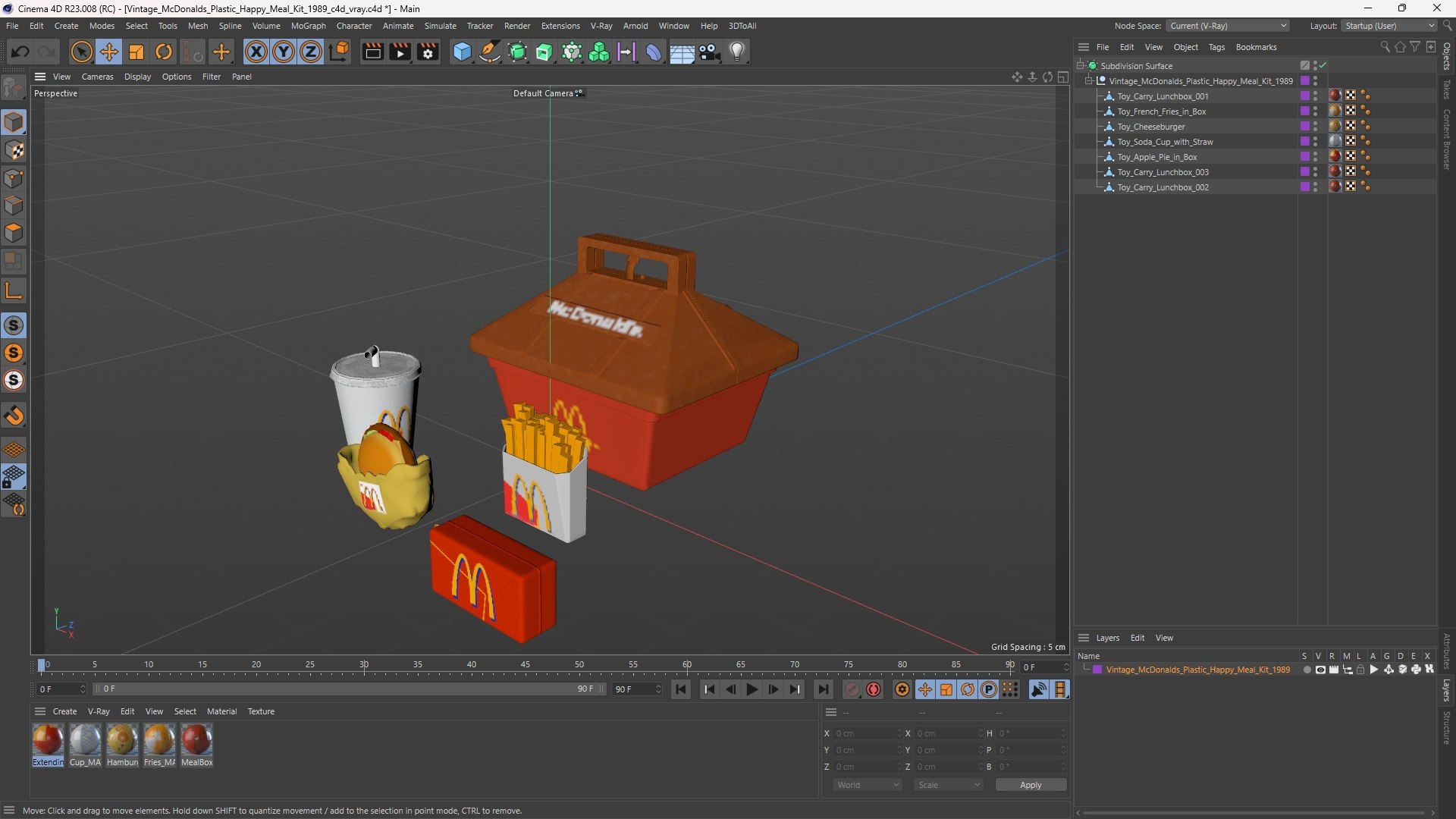Image resolution: width=1456 pixels, height=819 pixels.
Task: Click Record Active Objects button
Action: [853, 689]
